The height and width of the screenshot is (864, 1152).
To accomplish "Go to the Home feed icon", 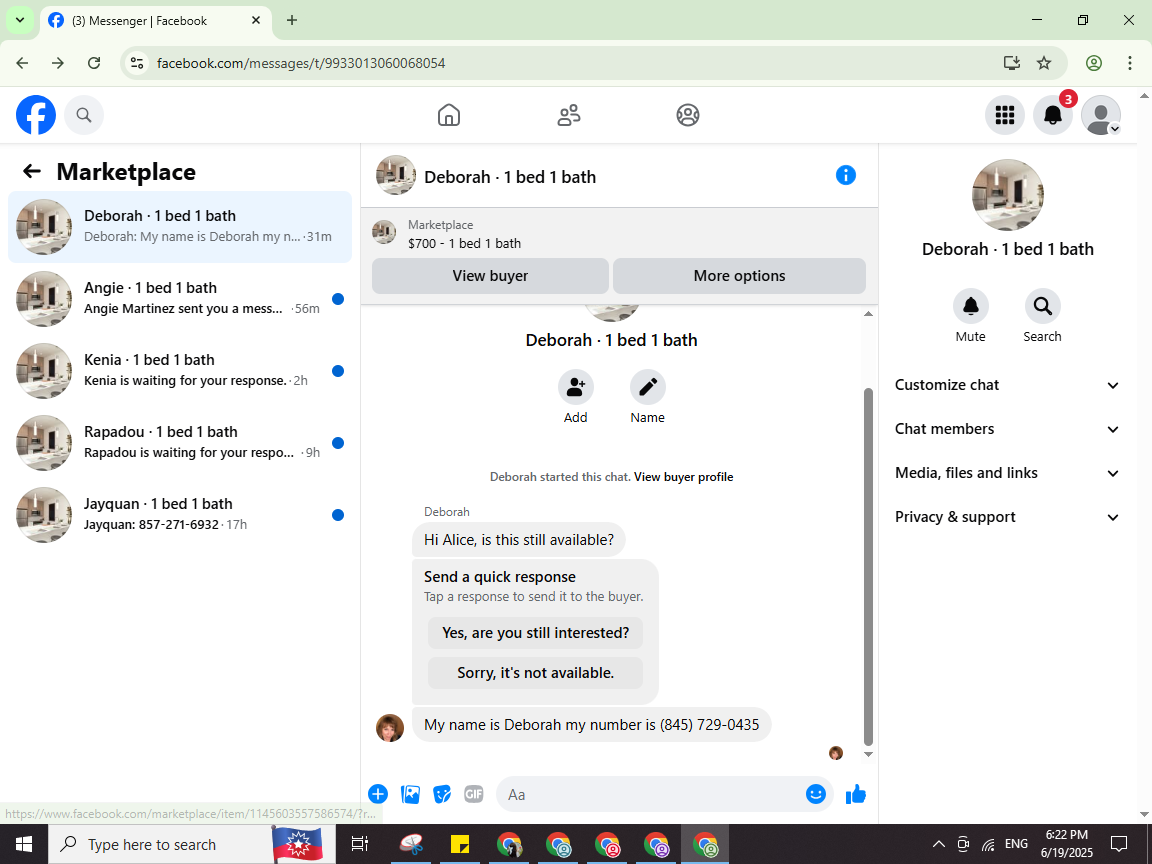I will tap(449, 115).
